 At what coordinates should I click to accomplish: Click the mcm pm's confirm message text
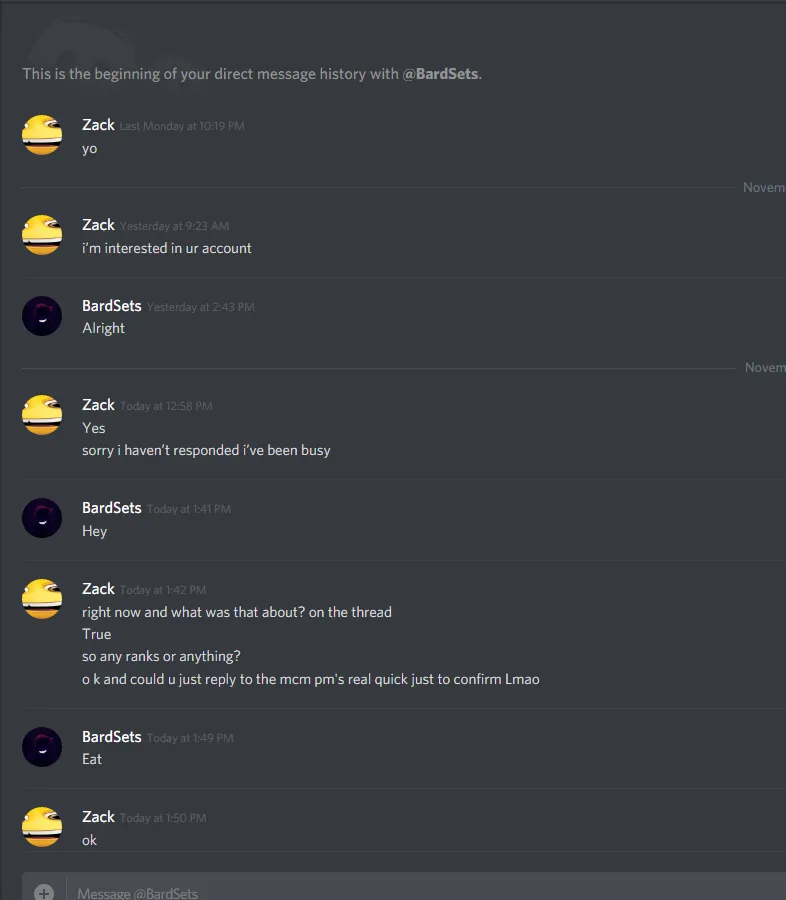tap(311, 680)
